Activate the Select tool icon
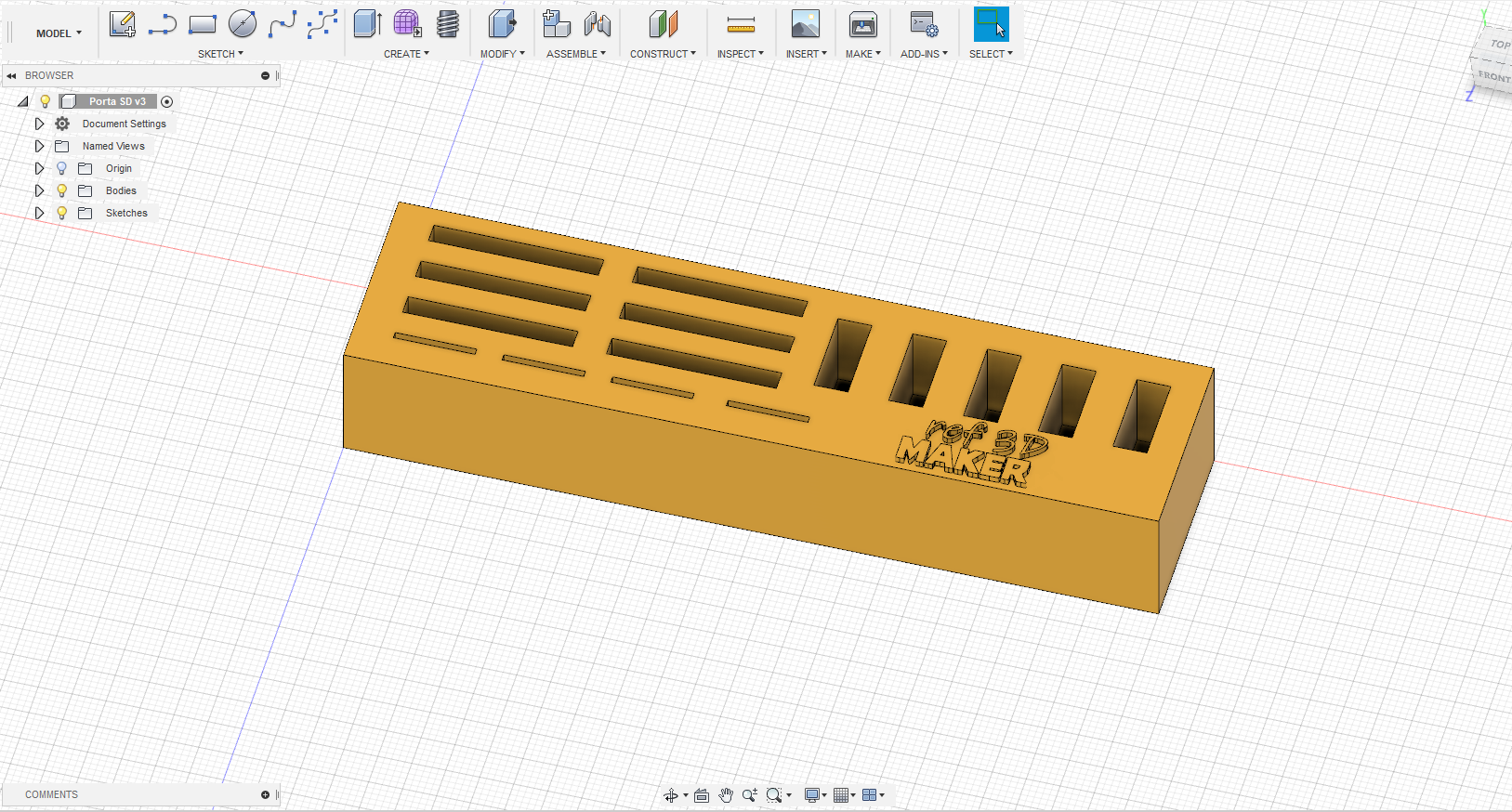The image size is (1512, 812). click(991, 24)
